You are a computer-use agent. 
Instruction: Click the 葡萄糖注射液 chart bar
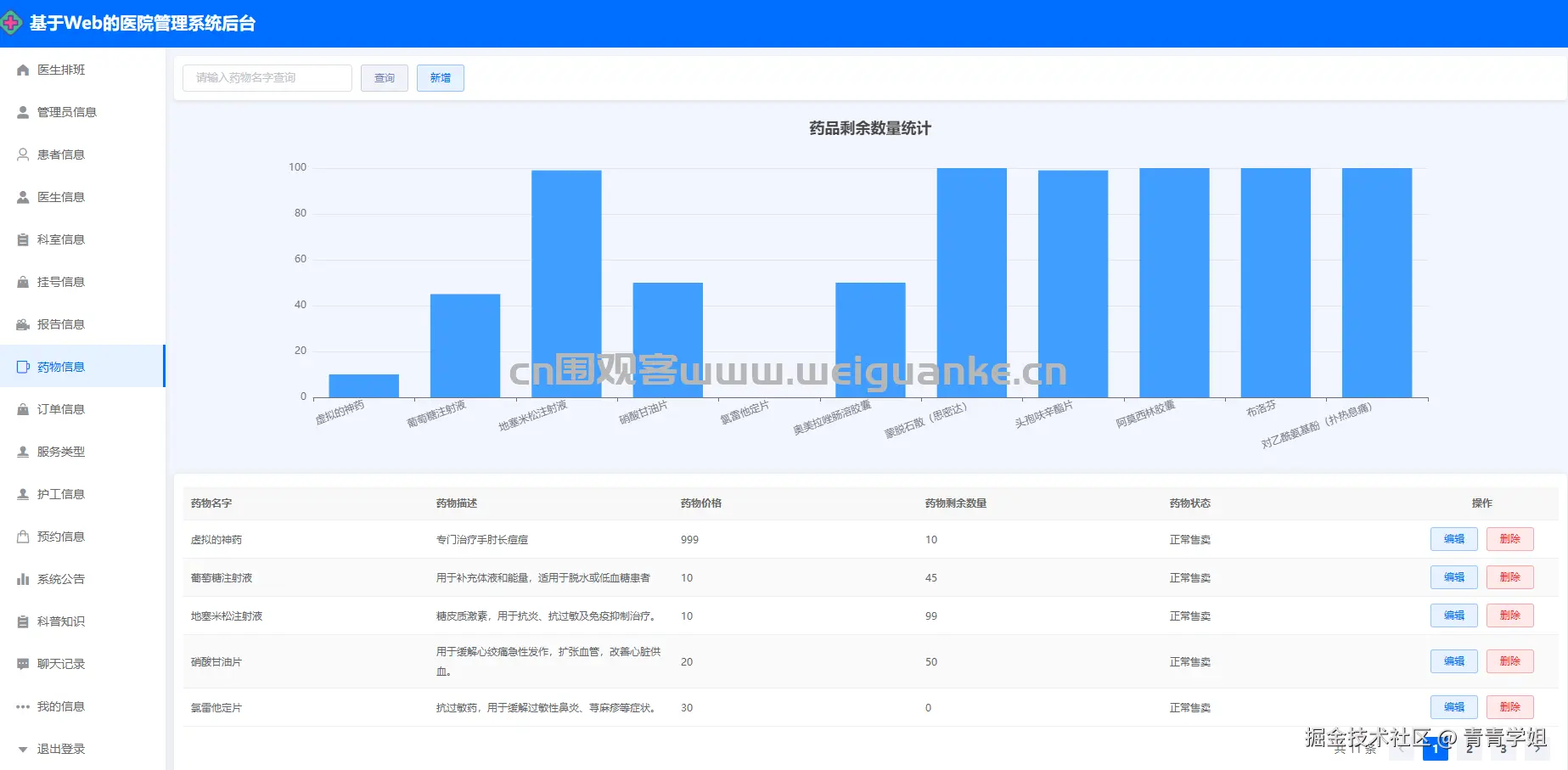[465, 346]
